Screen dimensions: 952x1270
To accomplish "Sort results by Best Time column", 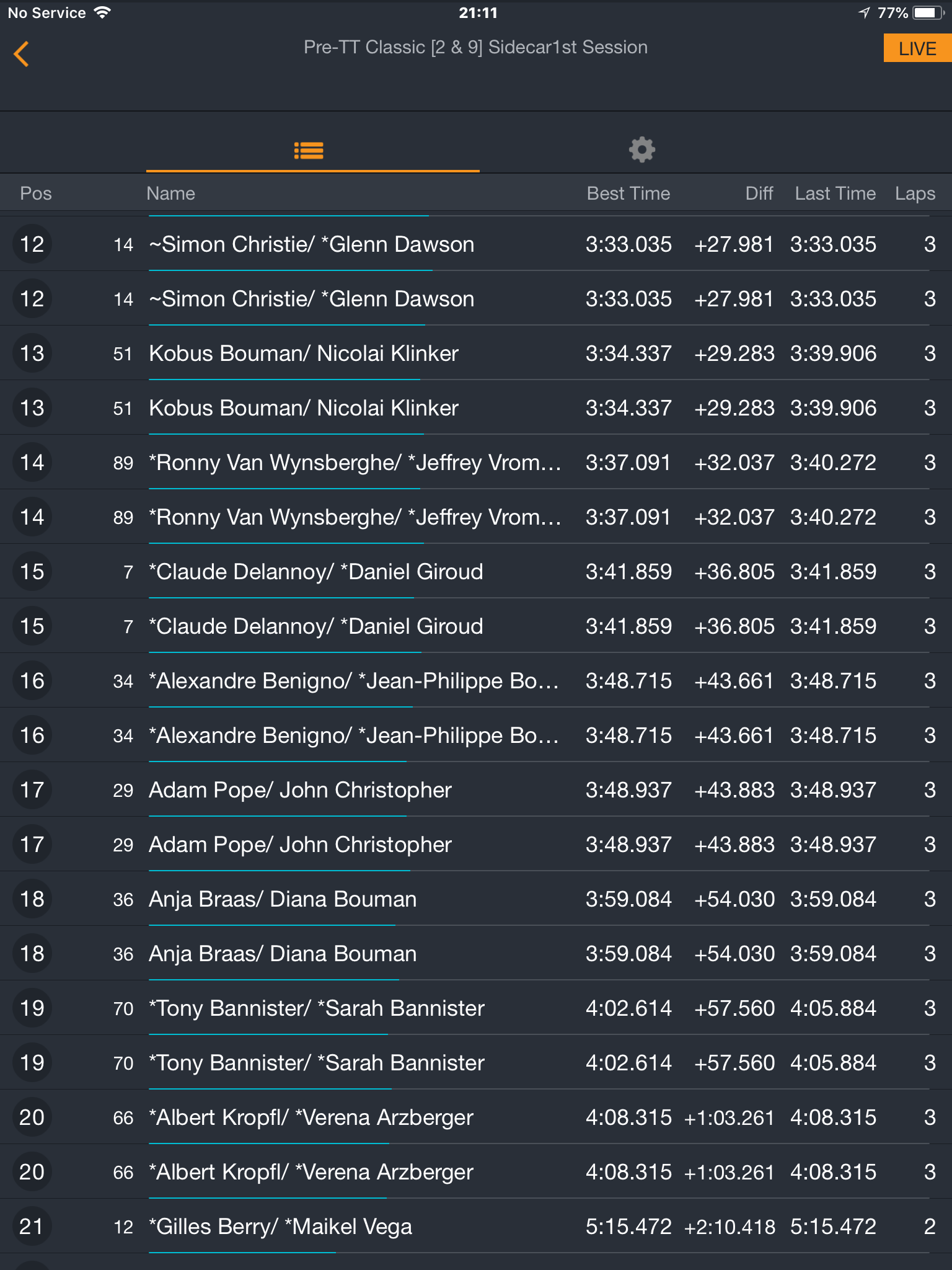I will click(628, 193).
